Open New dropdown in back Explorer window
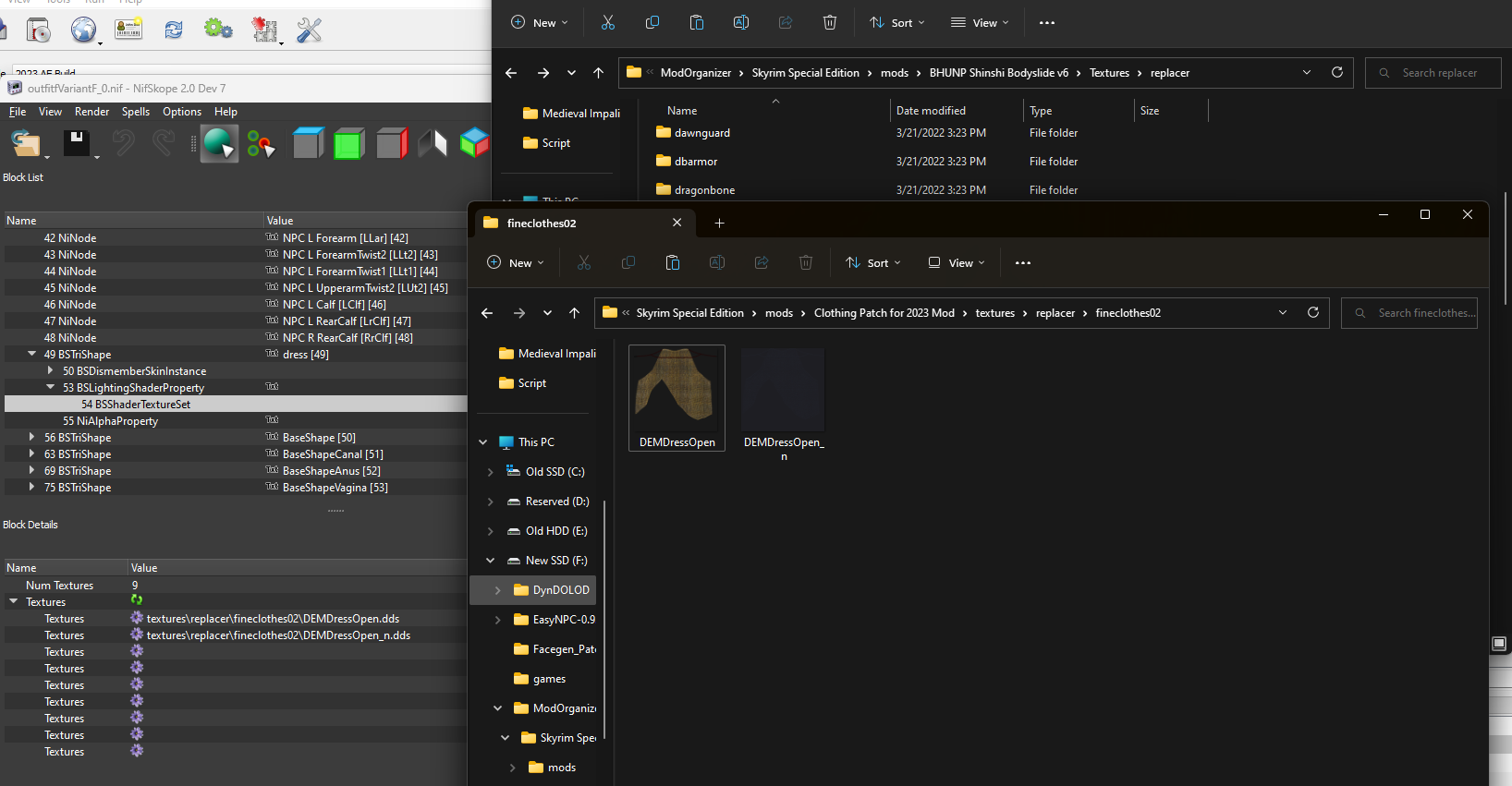The width and height of the screenshot is (1512, 786). point(540,23)
